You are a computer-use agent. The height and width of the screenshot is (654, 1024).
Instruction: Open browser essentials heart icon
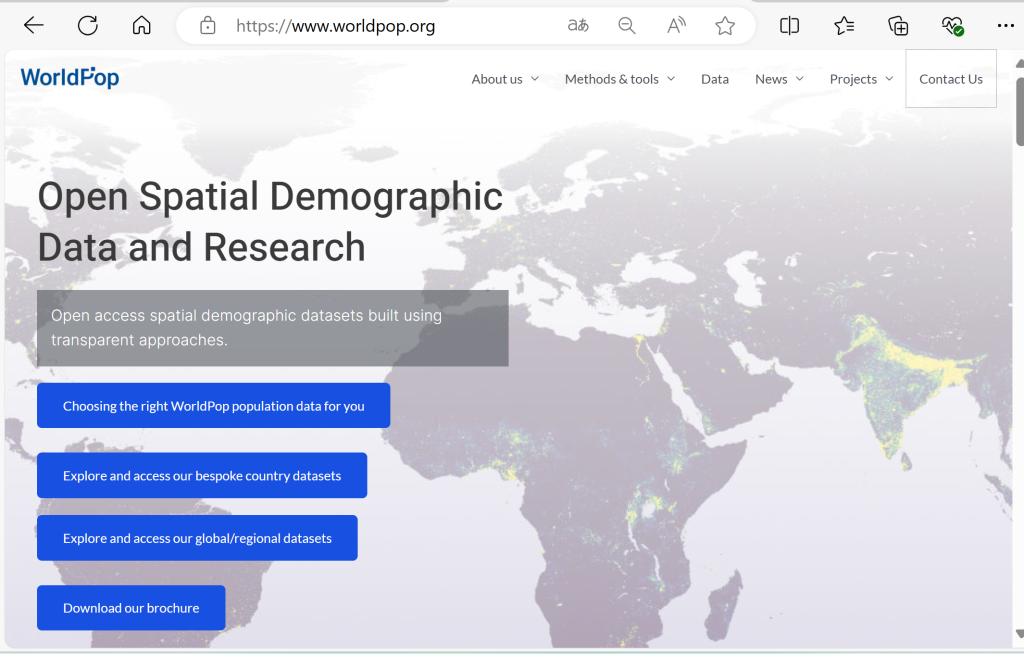952,26
